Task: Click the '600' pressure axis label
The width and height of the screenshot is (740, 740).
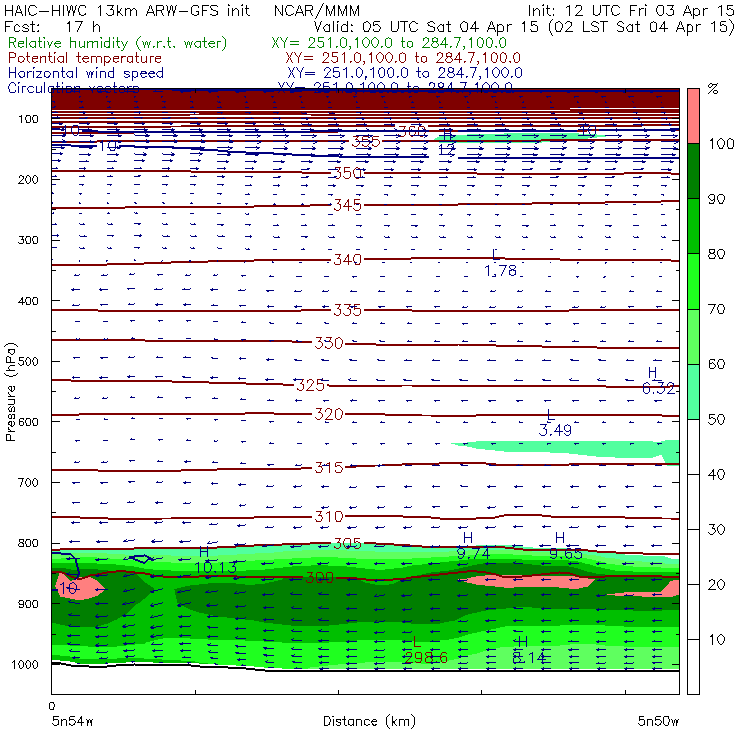Action: (28, 421)
